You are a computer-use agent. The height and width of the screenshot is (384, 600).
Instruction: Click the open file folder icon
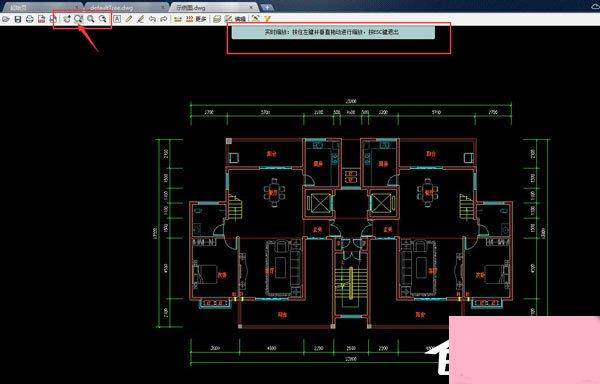click(5, 19)
